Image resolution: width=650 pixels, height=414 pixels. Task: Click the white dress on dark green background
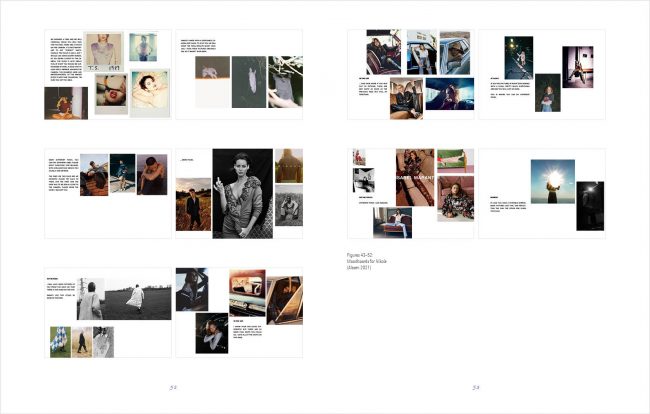point(249,82)
